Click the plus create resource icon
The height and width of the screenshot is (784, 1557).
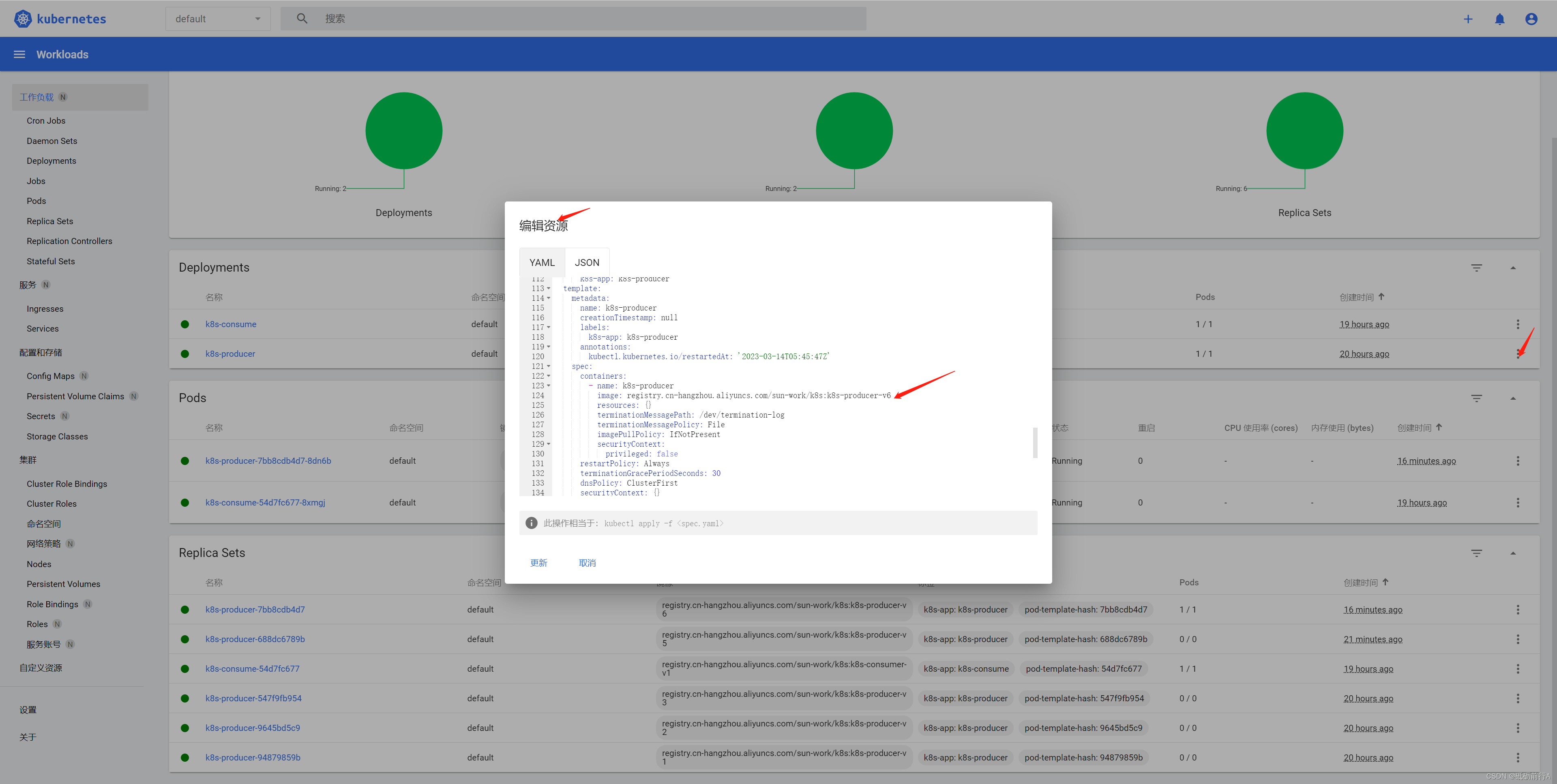pyautogui.click(x=1467, y=19)
